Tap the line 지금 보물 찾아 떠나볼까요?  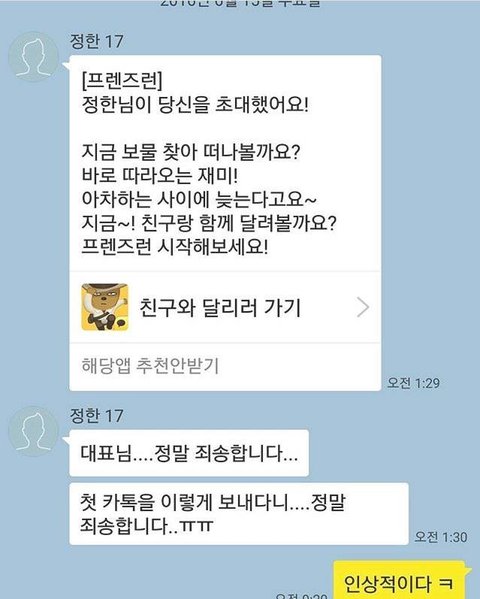(x=191, y=152)
